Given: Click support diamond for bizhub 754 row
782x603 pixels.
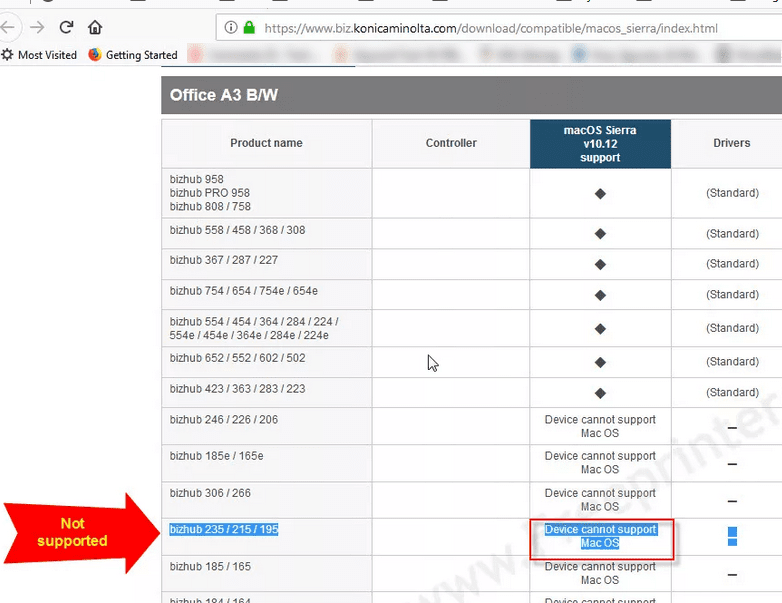Looking at the screenshot, I should (x=600, y=295).
